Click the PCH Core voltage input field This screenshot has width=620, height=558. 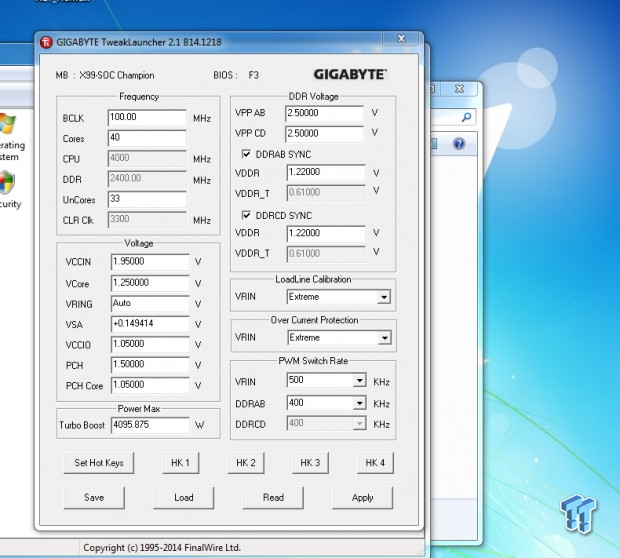pos(150,385)
